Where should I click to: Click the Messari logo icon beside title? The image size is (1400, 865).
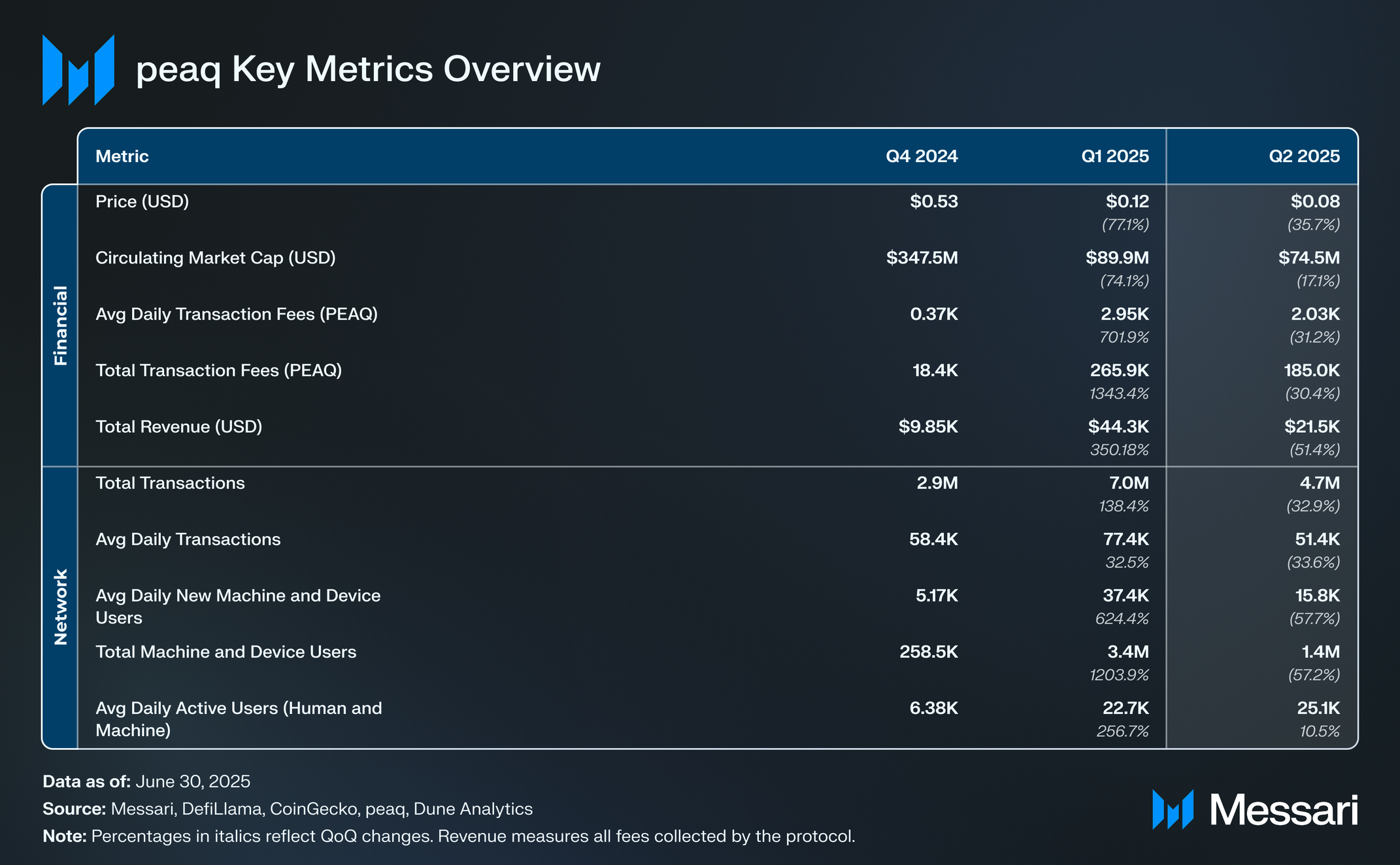click(x=78, y=70)
